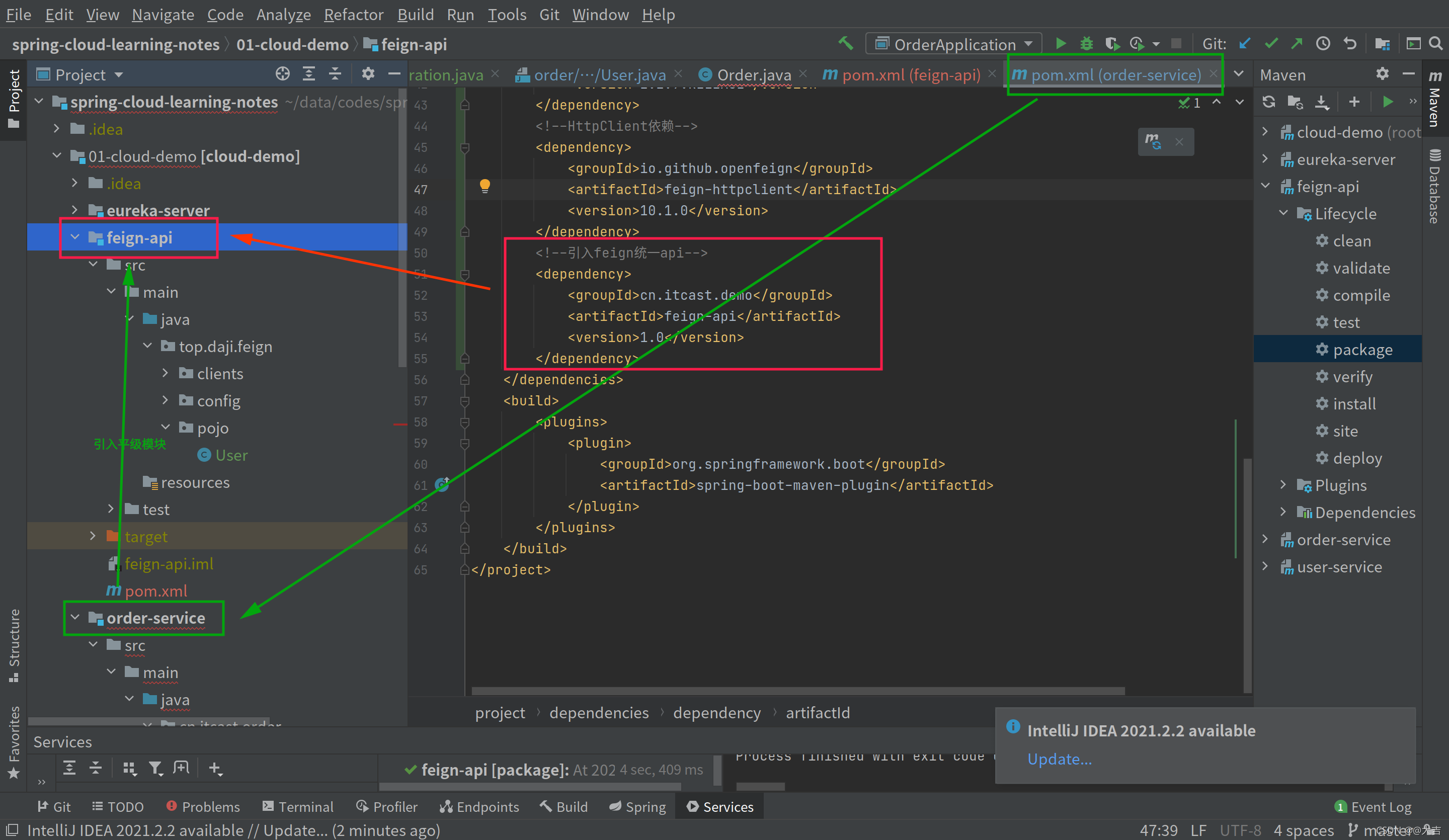1449x840 pixels.
Task: Commit changes with the Git checkmark icon
Action: click(1271, 44)
